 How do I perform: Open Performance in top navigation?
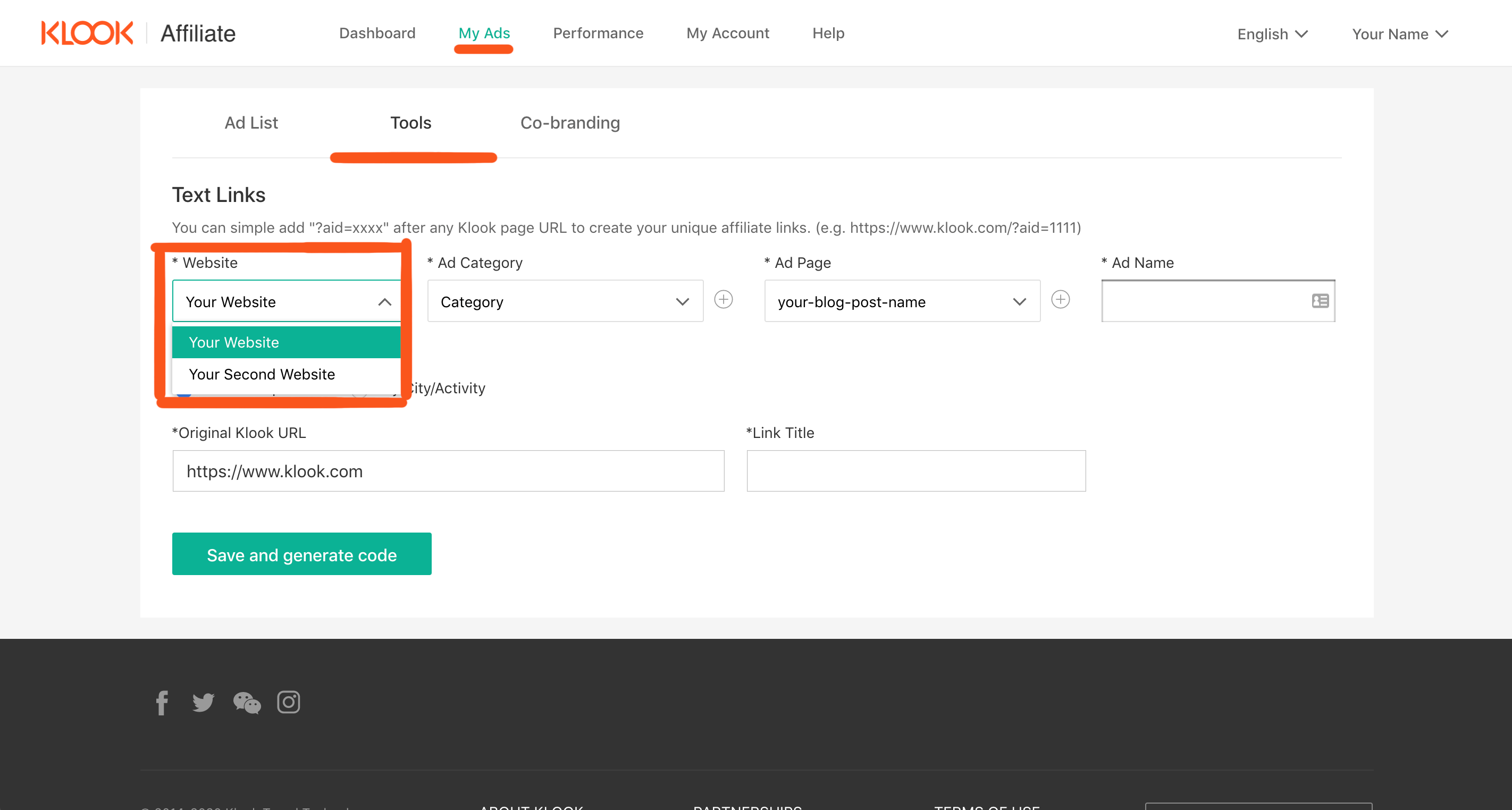coord(598,33)
